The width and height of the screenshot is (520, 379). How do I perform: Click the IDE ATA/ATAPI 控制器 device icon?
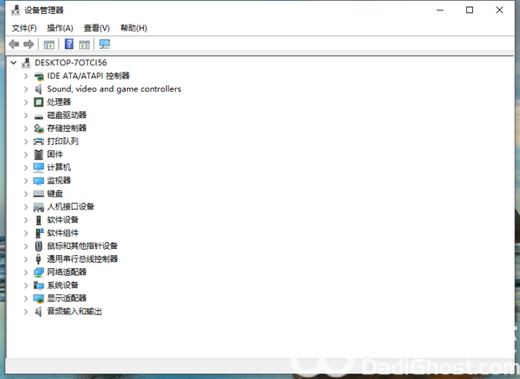(39, 76)
